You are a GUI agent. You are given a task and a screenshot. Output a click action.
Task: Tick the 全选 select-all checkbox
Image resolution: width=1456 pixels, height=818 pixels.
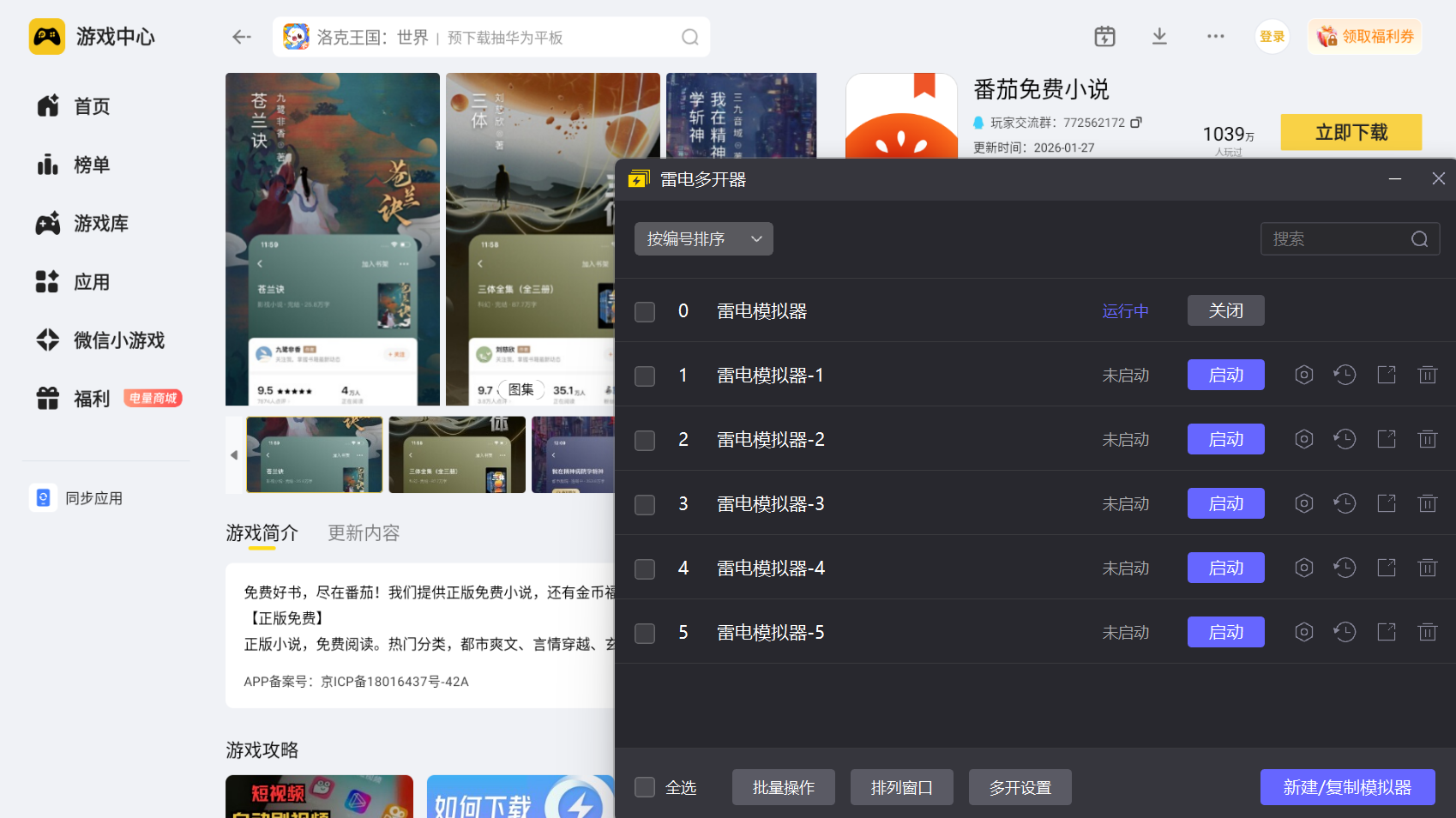coord(645,787)
